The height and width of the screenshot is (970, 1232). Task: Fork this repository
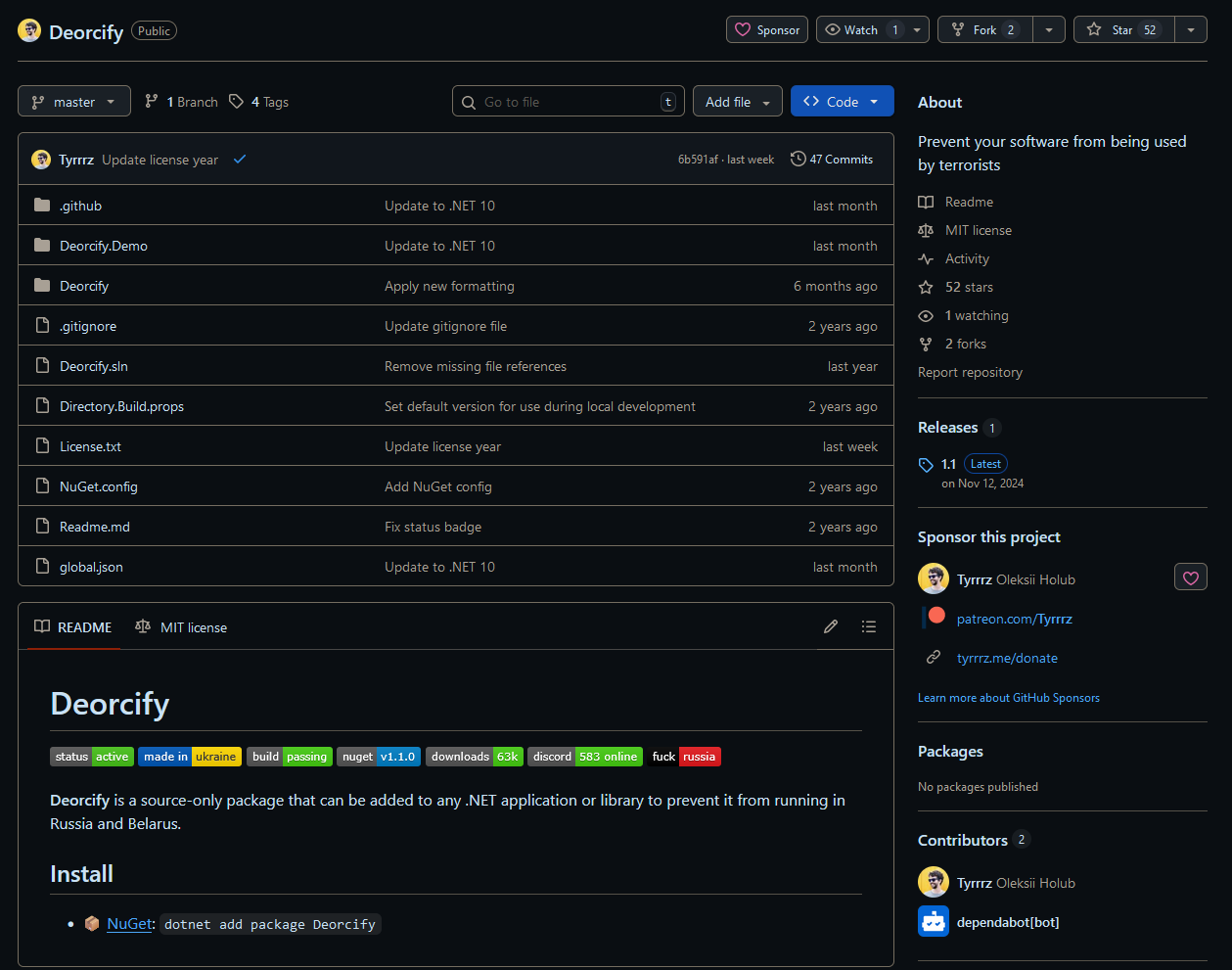pyautogui.click(x=984, y=29)
